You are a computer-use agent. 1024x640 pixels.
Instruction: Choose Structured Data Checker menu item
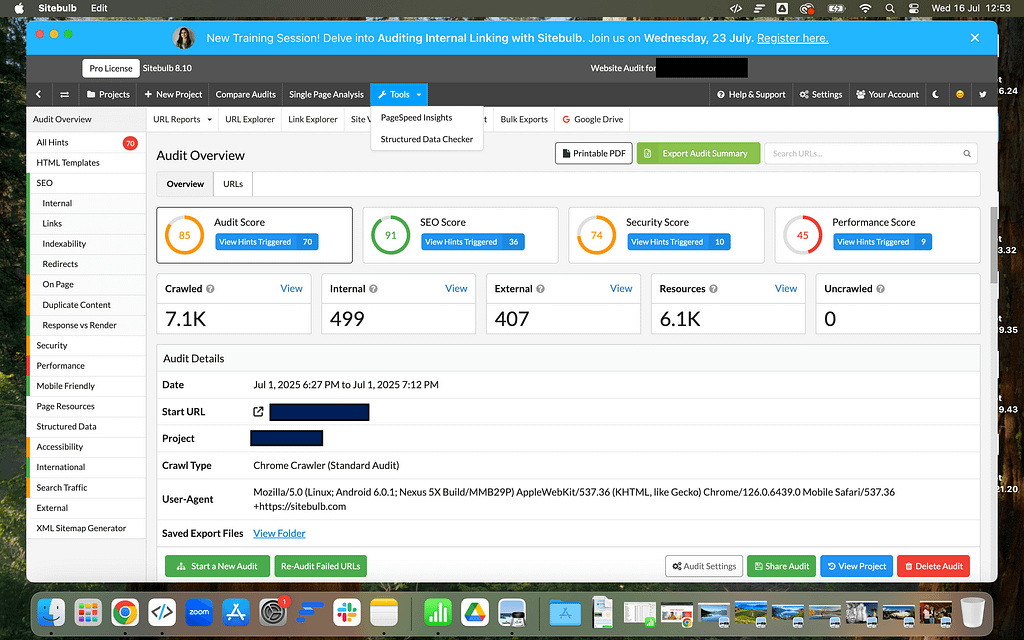[x=426, y=139]
